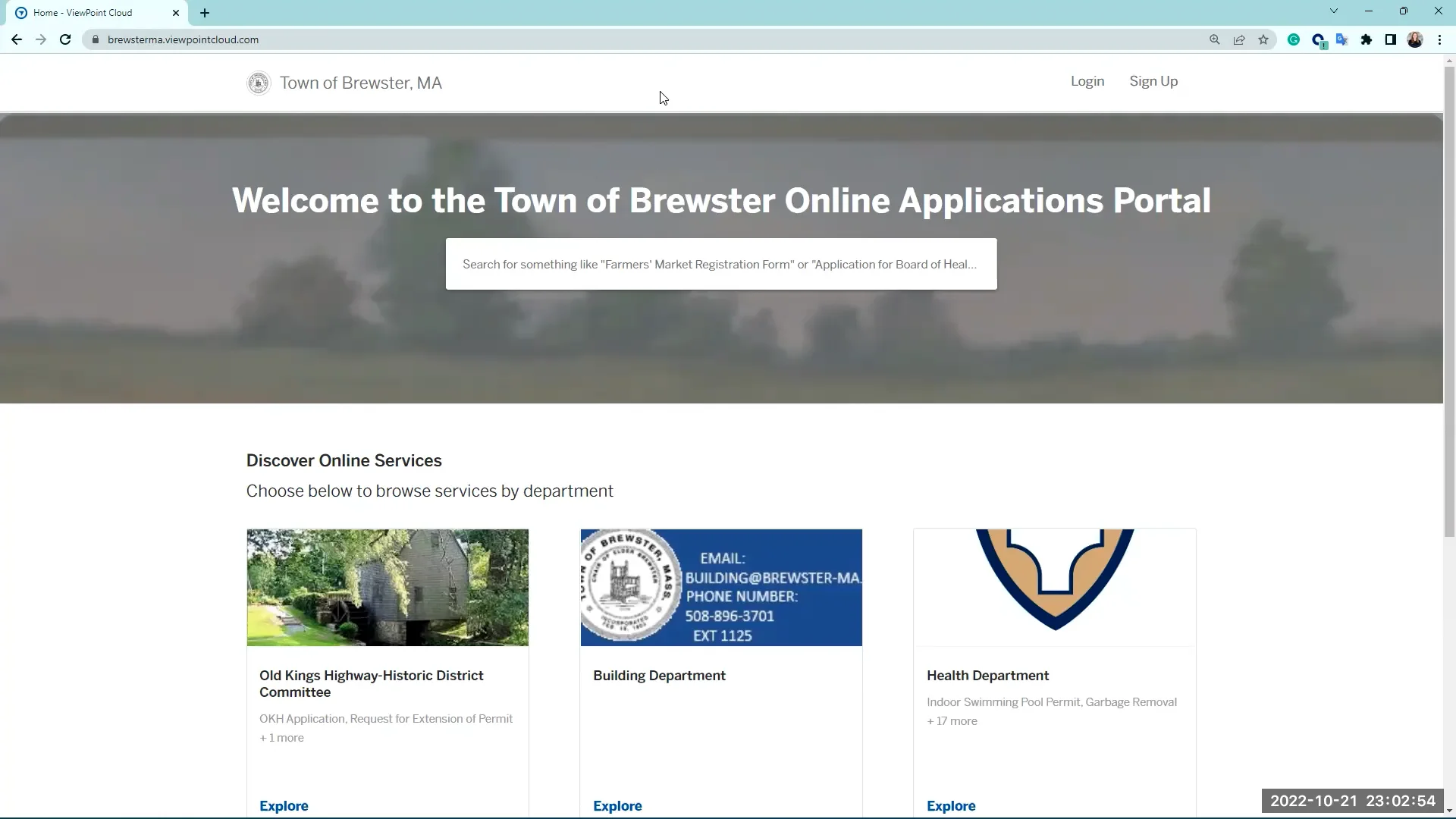This screenshot has height=819, width=1456.
Task: Open a new browser tab
Action: tap(205, 13)
